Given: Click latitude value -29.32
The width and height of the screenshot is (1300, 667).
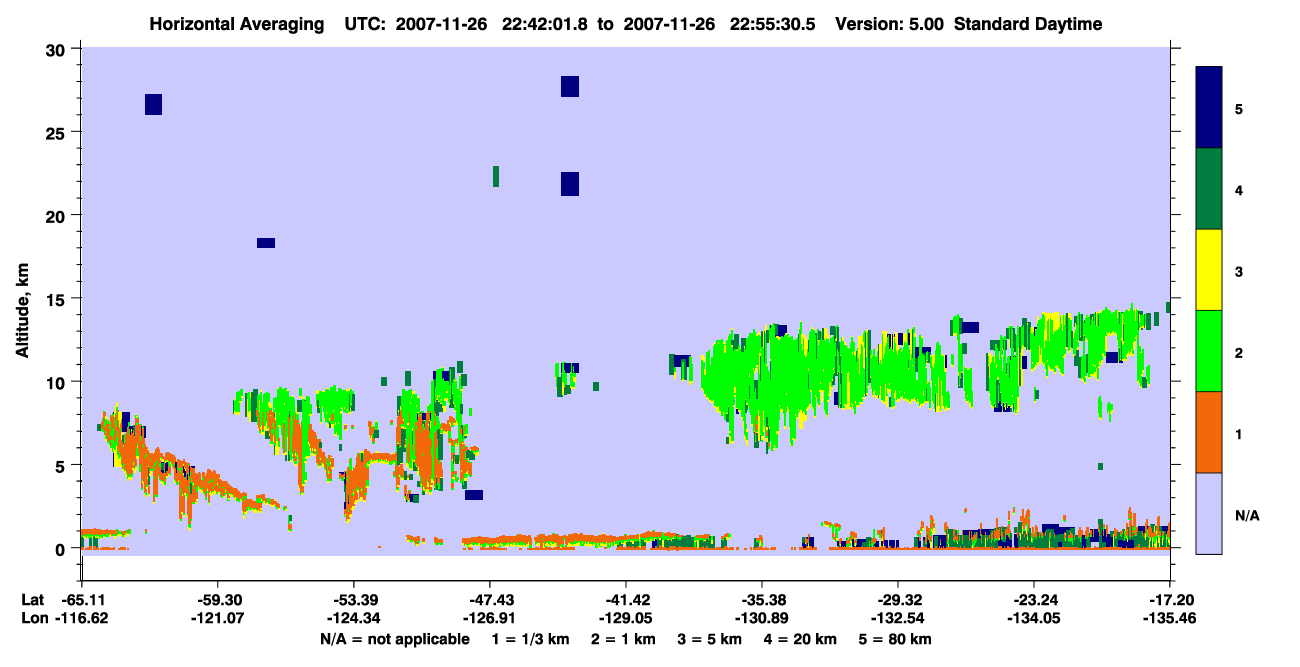Looking at the screenshot, I should tap(898, 599).
